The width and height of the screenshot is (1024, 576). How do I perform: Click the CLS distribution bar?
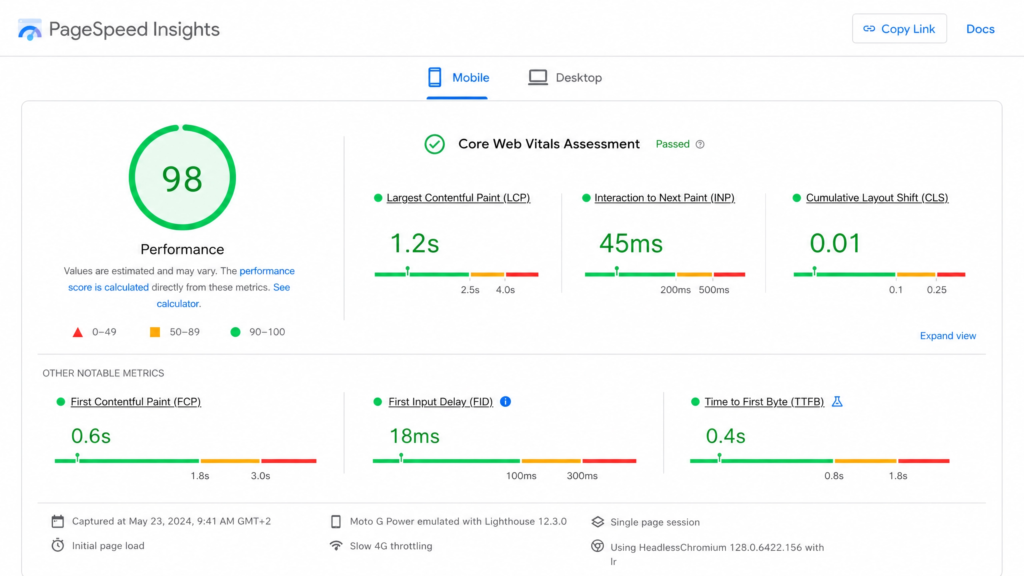click(x=879, y=274)
